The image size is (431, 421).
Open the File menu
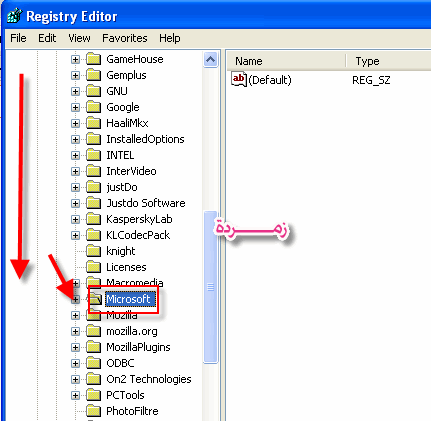pyautogui.click(x=18, y=38)
